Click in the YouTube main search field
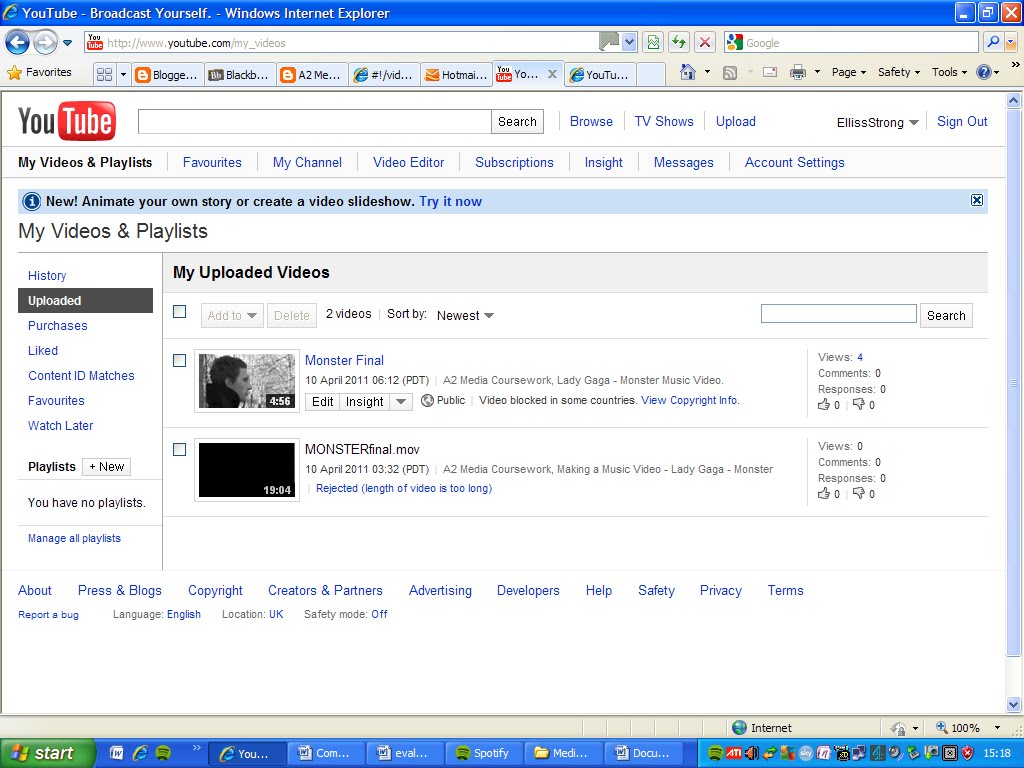The height and width of the screenshot is (768, 1024). [x=314, y=121]
